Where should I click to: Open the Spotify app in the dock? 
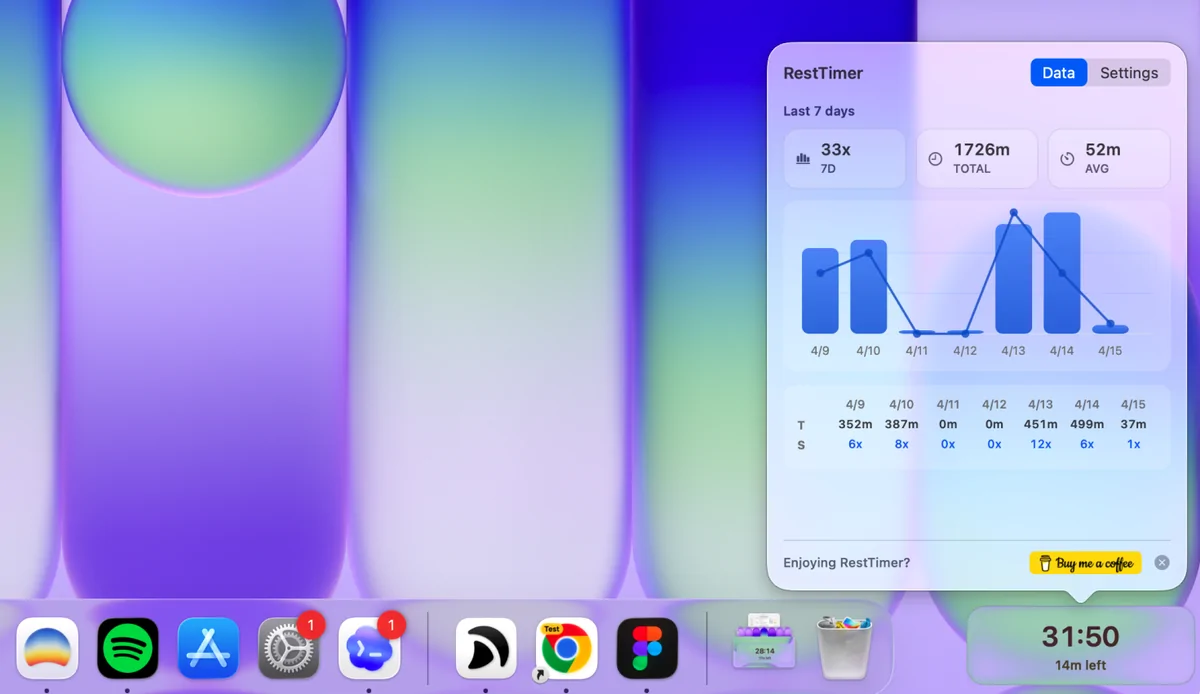pos(128,648)
